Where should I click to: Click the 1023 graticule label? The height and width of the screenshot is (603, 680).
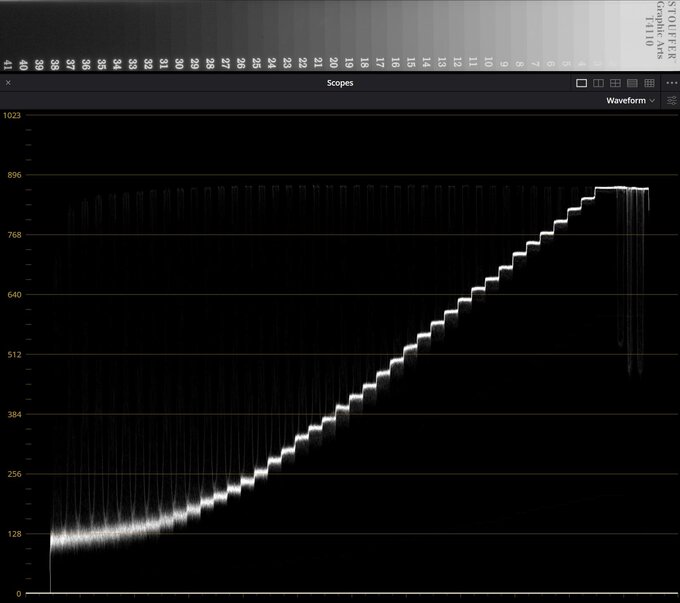pos(12,115)
